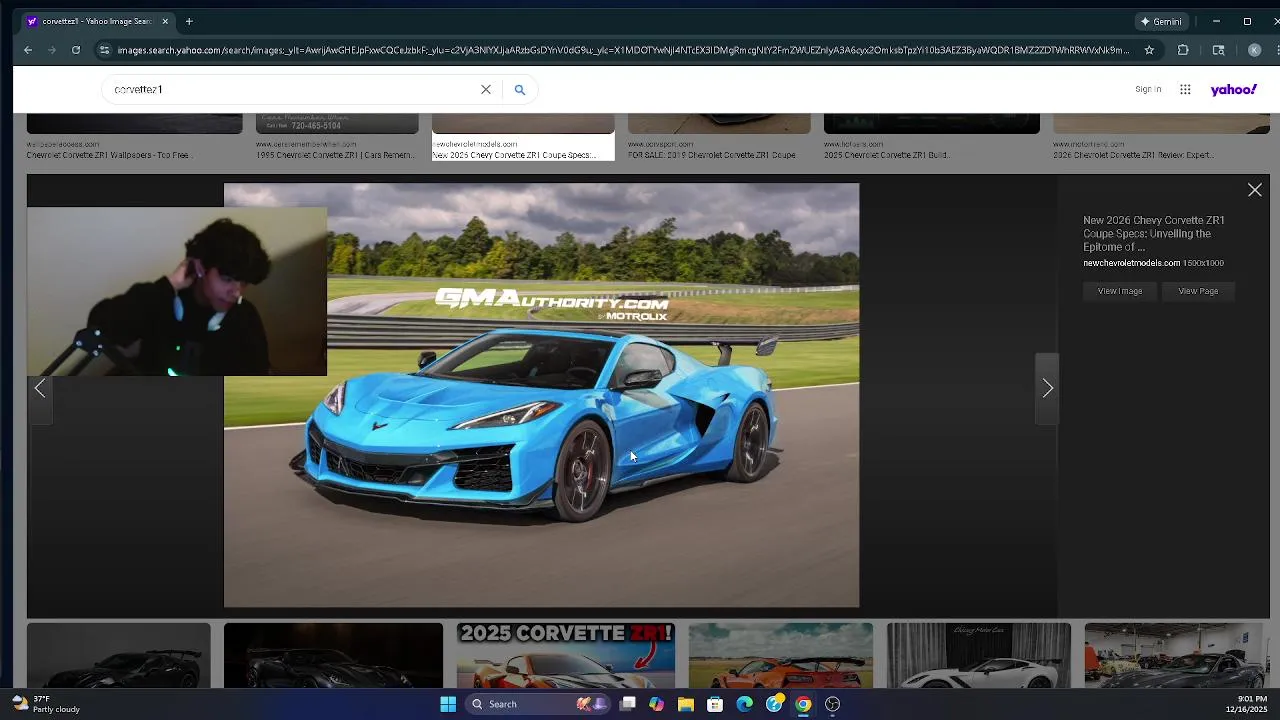Clear the search box with the X icon
Image resolution: width=1280 pixels, height=720 pixels.
point(486,89)
